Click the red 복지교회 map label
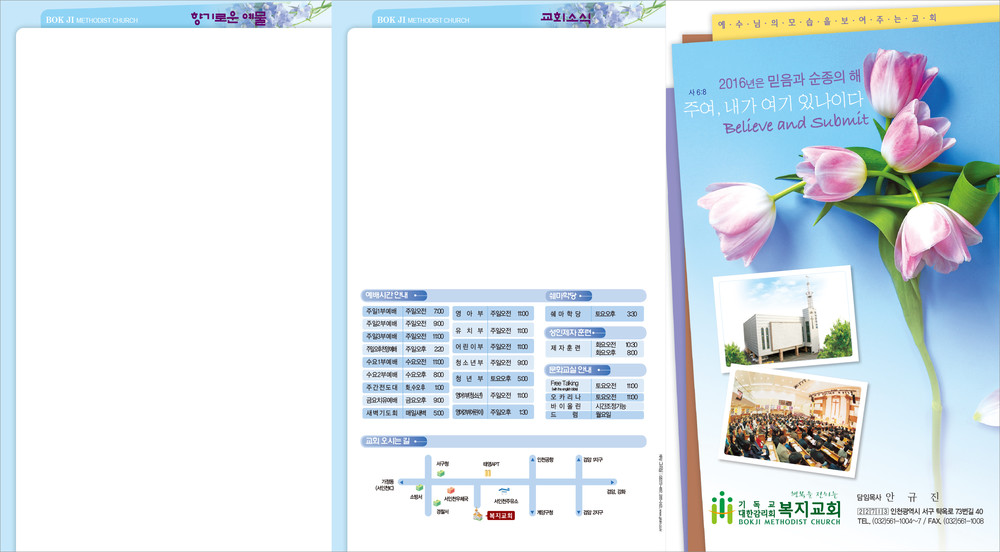 point(501,516)
